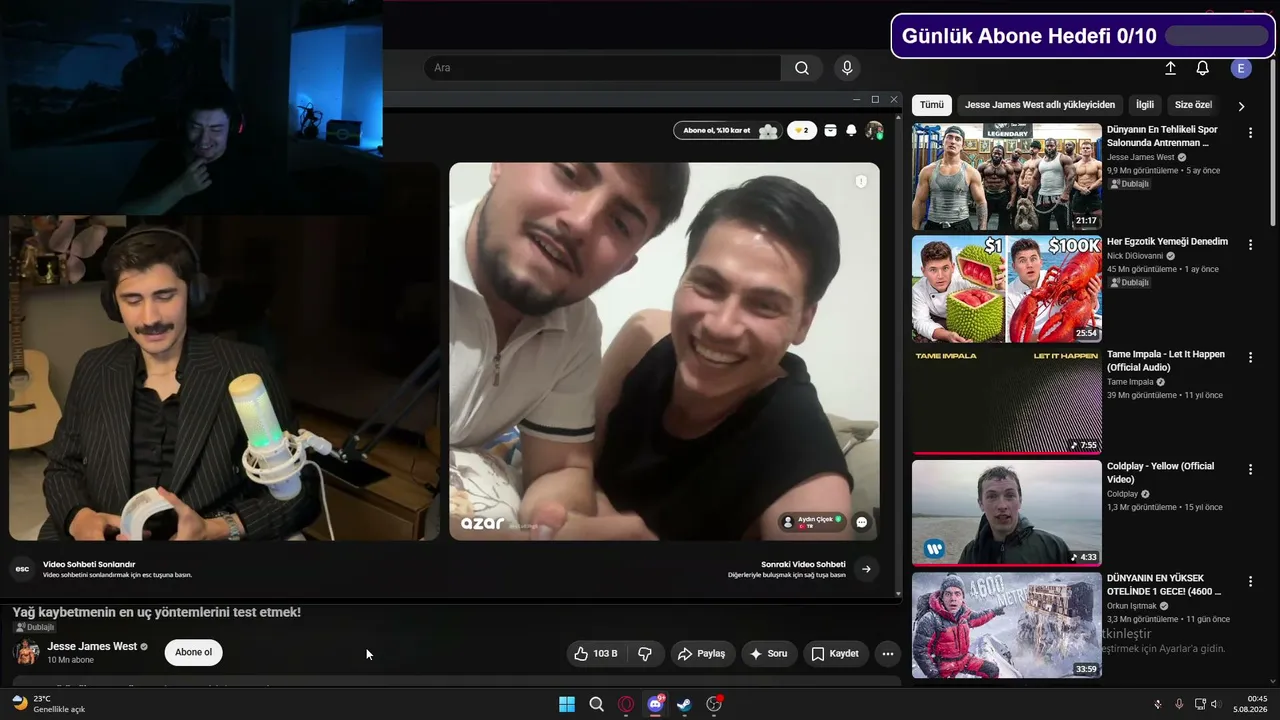Open Her Egzotik Yemeği Denedim thumbnail
The image size is (1280, 720).
1006,289
